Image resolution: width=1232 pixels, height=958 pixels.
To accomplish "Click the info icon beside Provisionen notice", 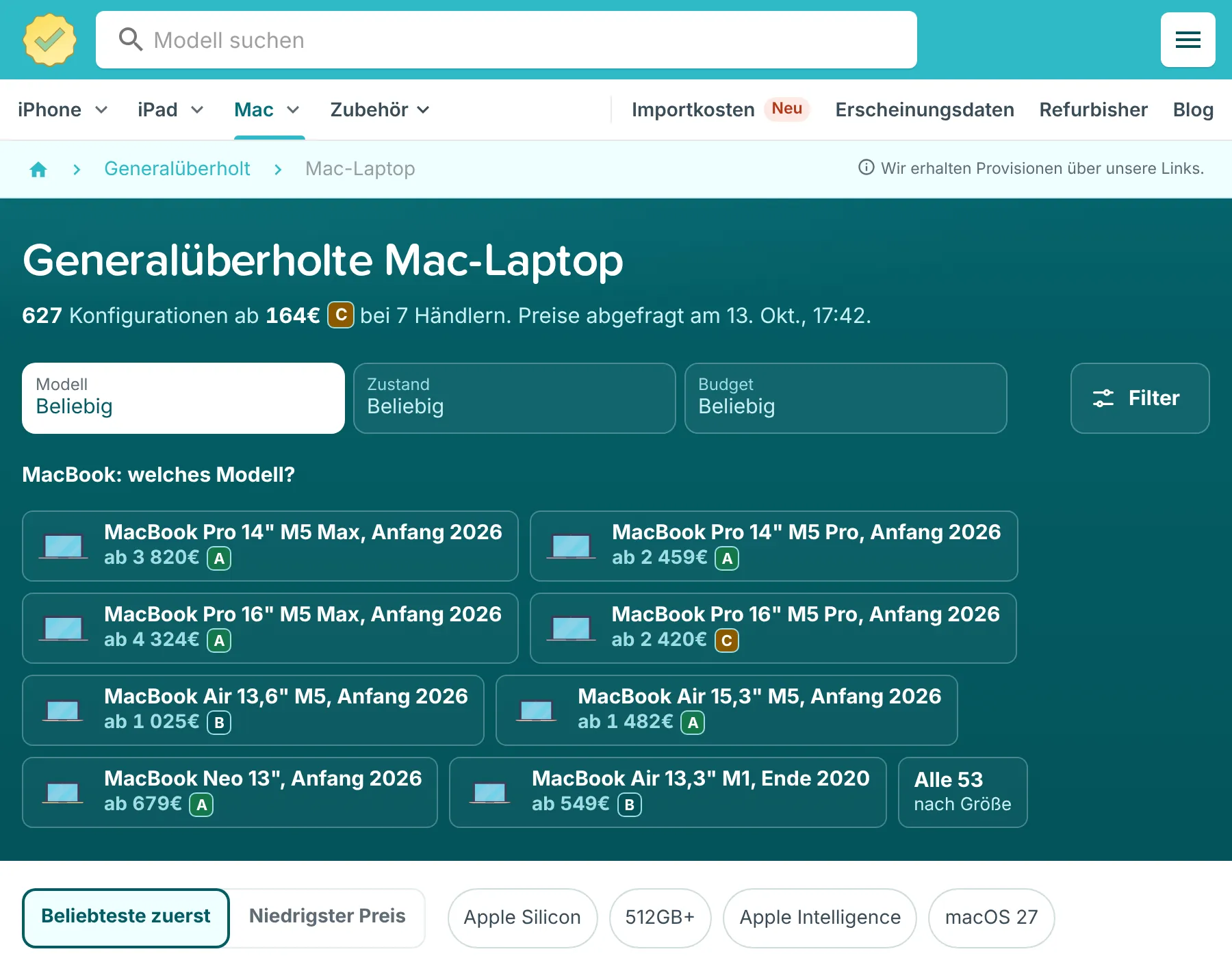I will [x=866, y=168].
